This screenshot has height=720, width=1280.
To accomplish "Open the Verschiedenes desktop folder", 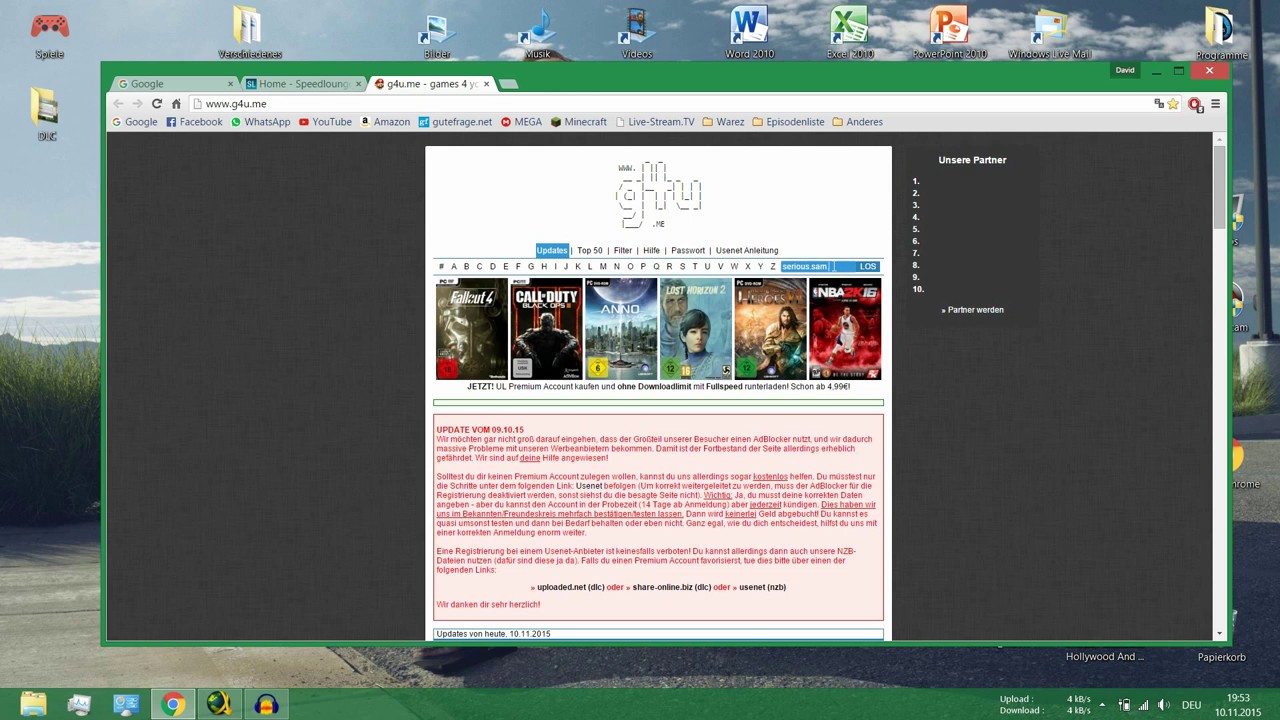I will pyautogui.click(x=249, y=34).
